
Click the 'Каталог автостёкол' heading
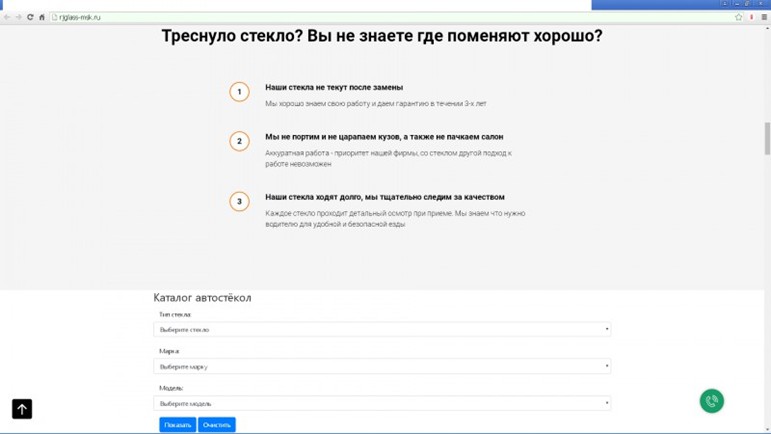click(x=202, y=297)
